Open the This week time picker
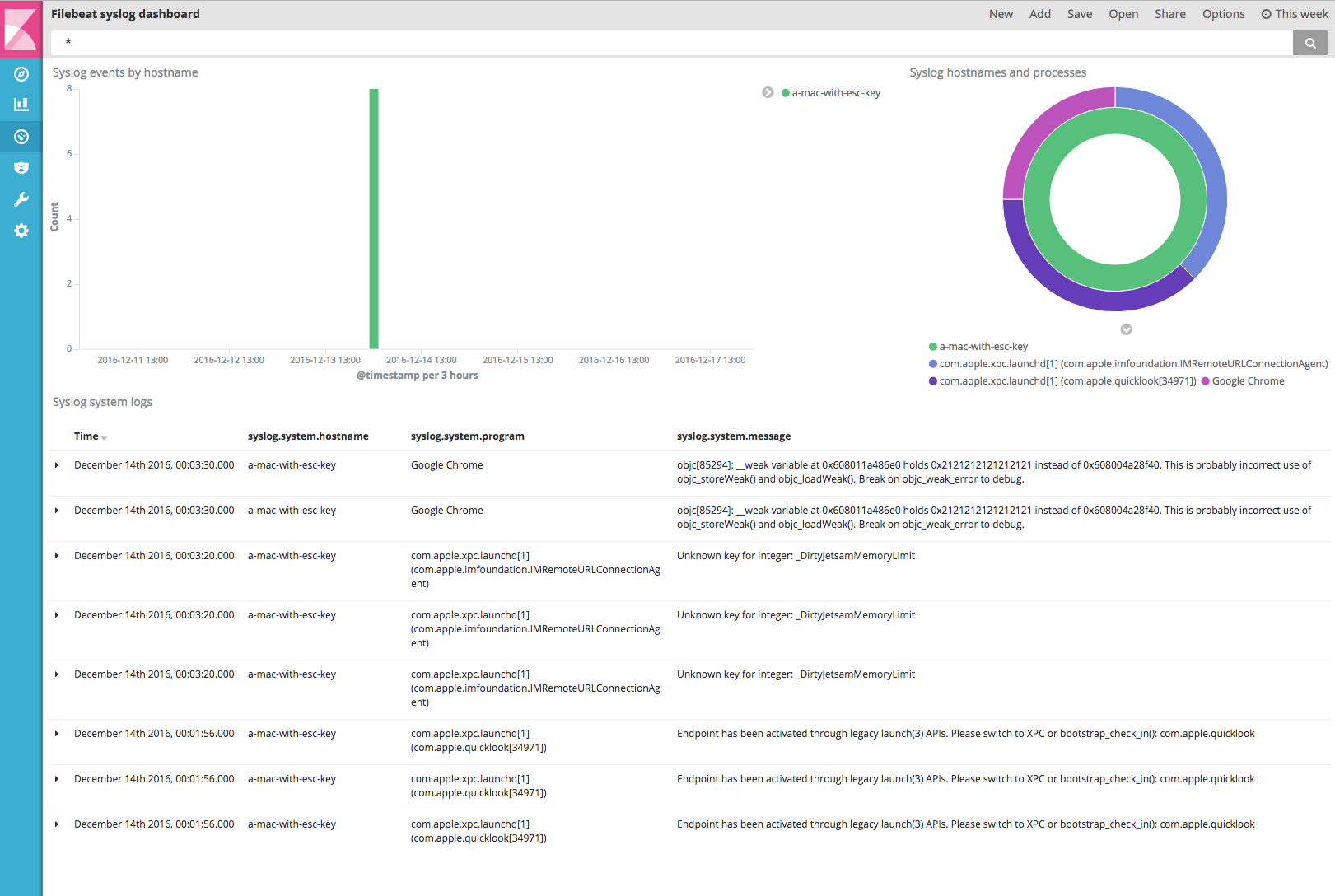1335x896 pixels. [x=1294, y=13]
